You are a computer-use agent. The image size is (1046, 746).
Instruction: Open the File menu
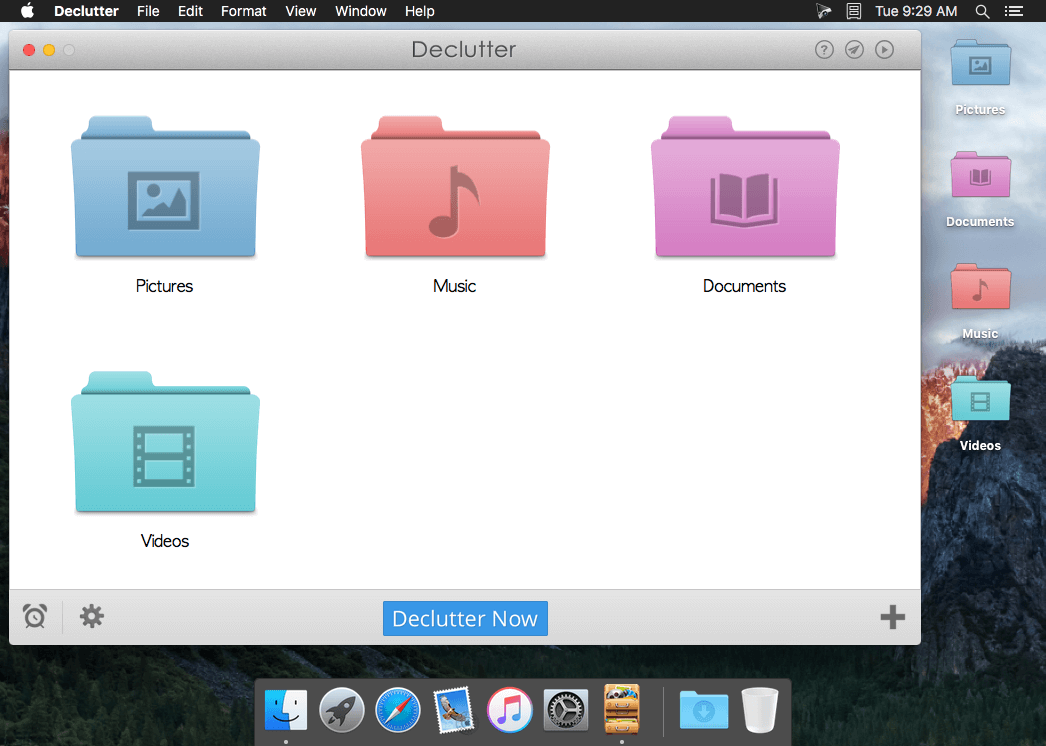pyautogui.click(x=148, y=11)
